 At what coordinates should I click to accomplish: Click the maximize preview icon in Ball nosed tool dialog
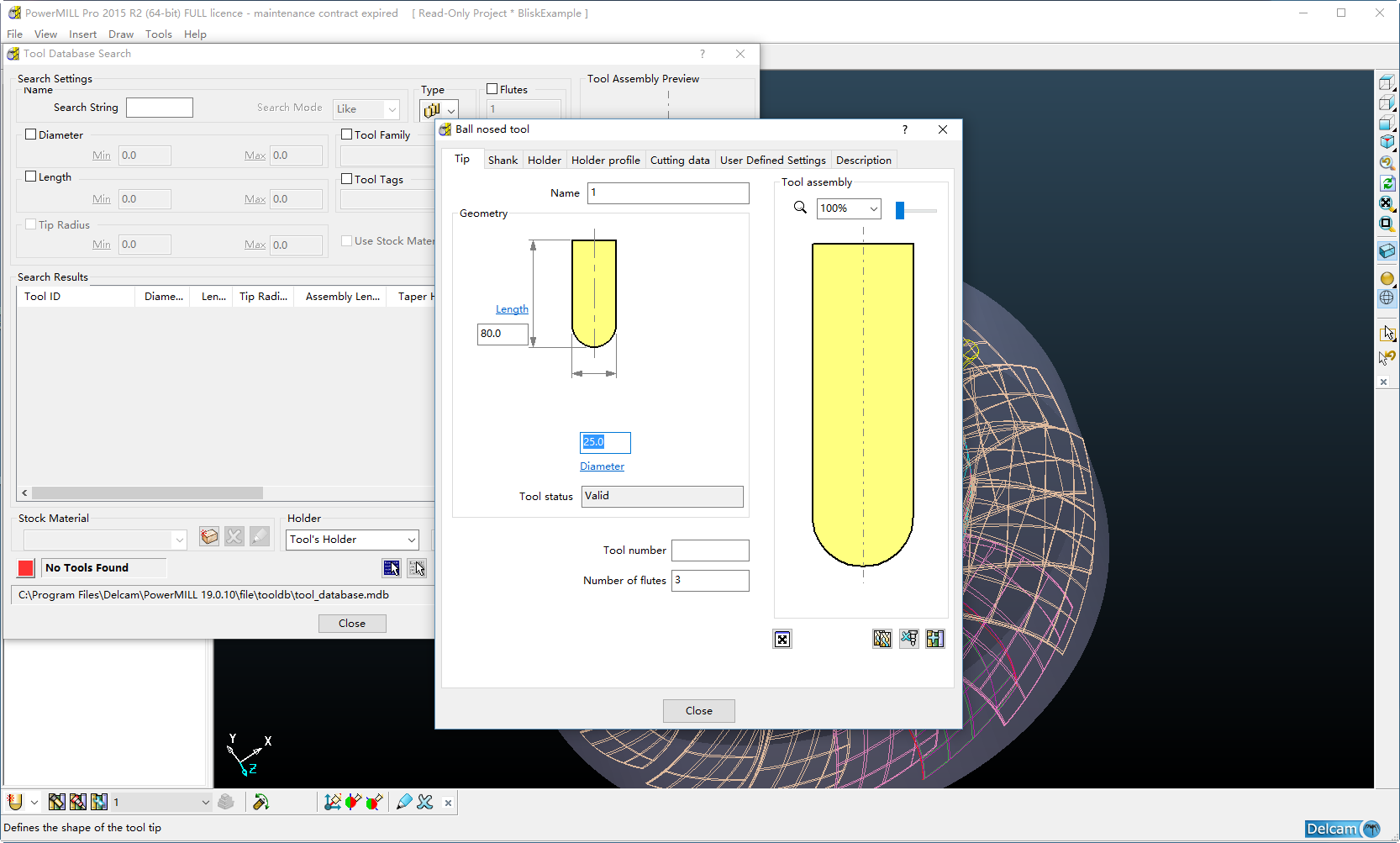(782, 640)
